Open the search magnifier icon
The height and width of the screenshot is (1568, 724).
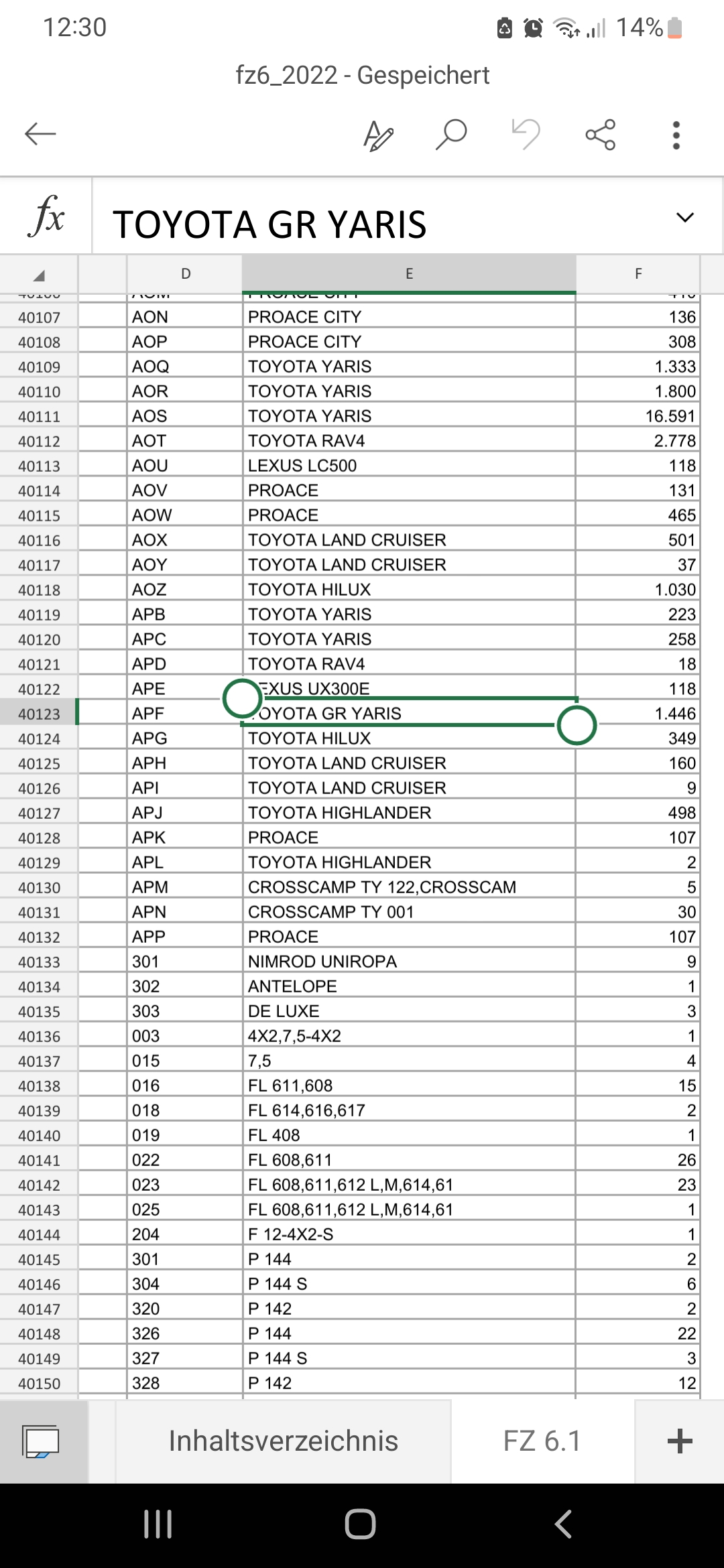tap(451, 135)
